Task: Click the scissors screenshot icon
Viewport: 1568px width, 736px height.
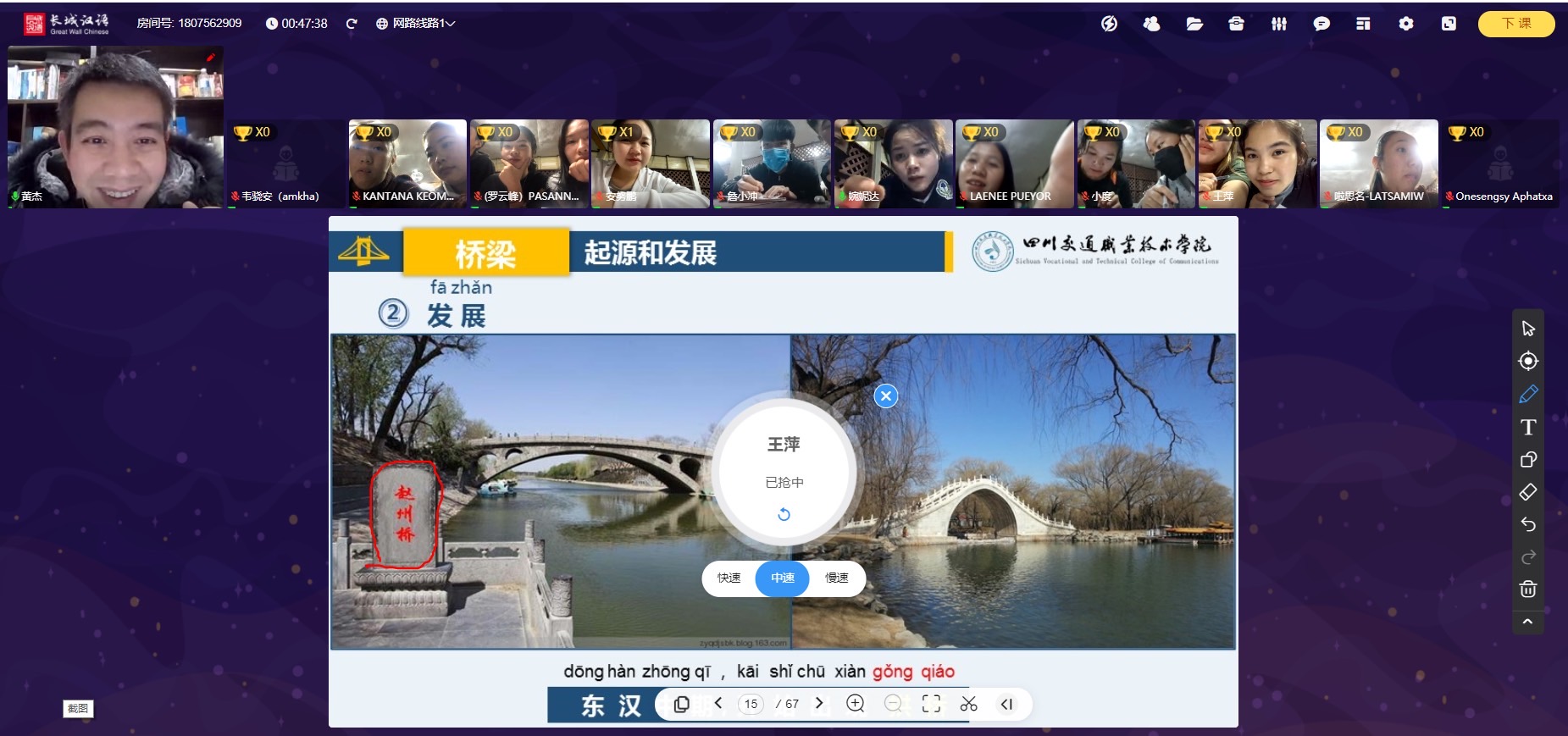Action: click(x=968, y=704)
